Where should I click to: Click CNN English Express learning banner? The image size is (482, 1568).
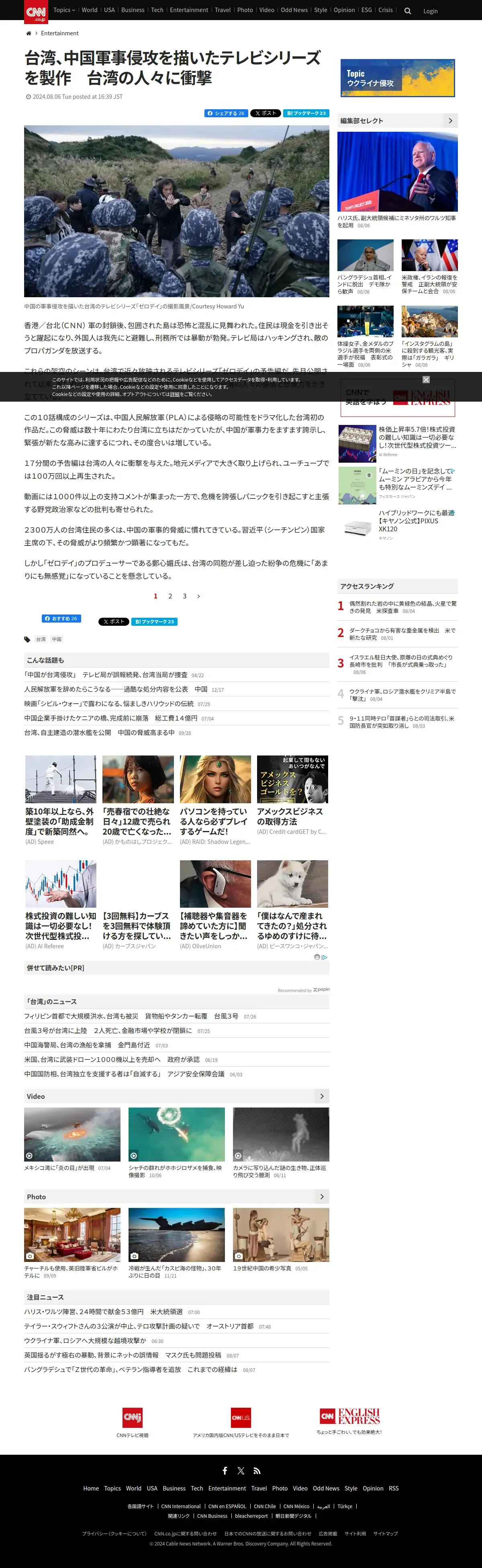click(397, 398)
